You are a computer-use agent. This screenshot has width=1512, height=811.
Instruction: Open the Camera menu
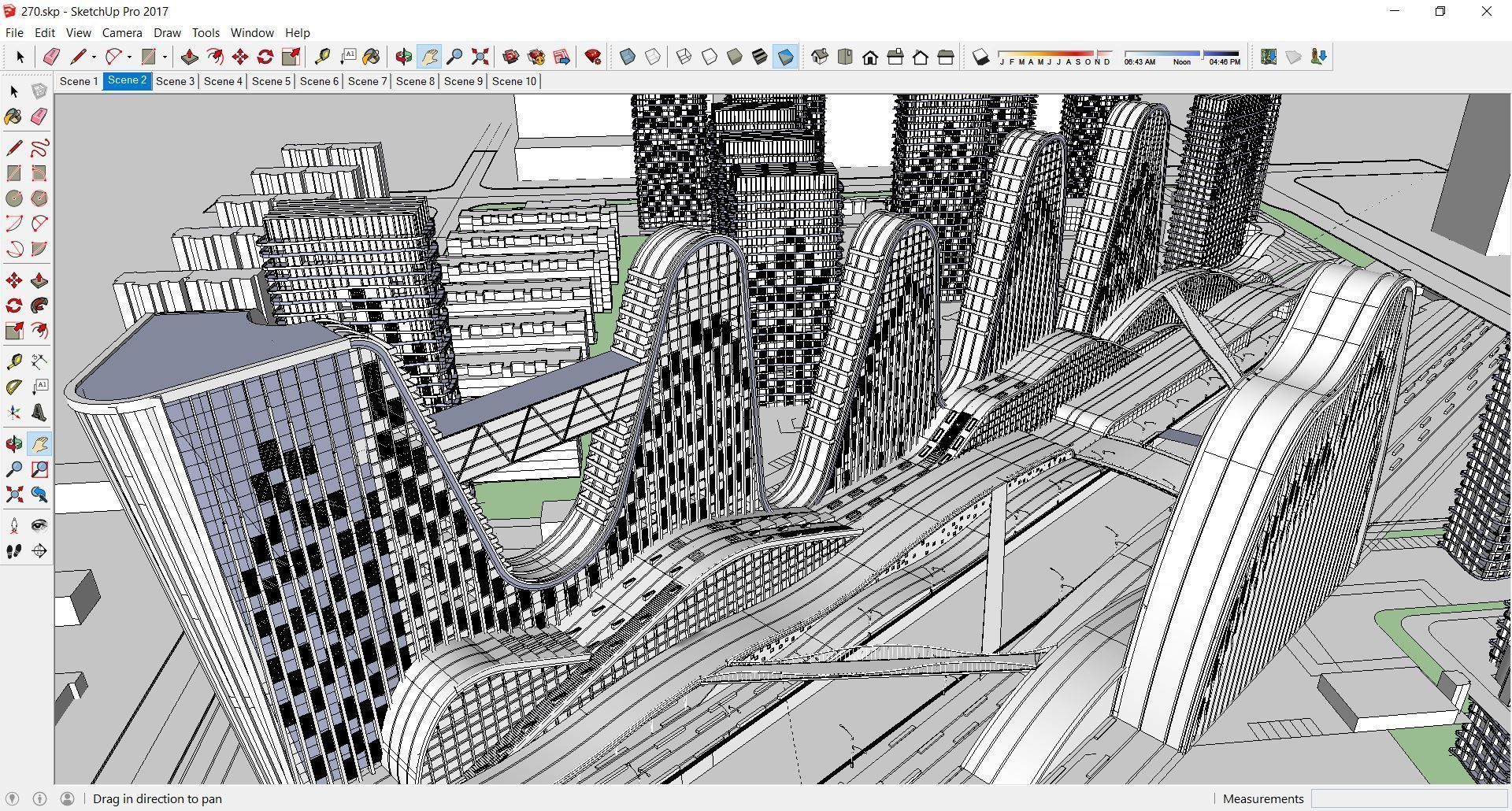pyautogui.click(x=122, y=33)
